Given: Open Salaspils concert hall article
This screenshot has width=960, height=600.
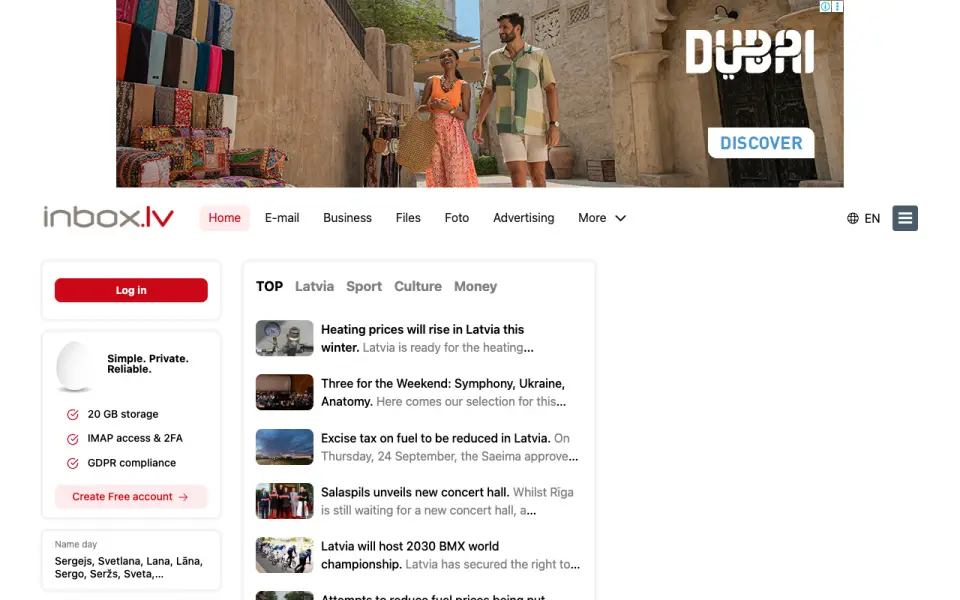Looking at the screenshot, I should (447, 501).
